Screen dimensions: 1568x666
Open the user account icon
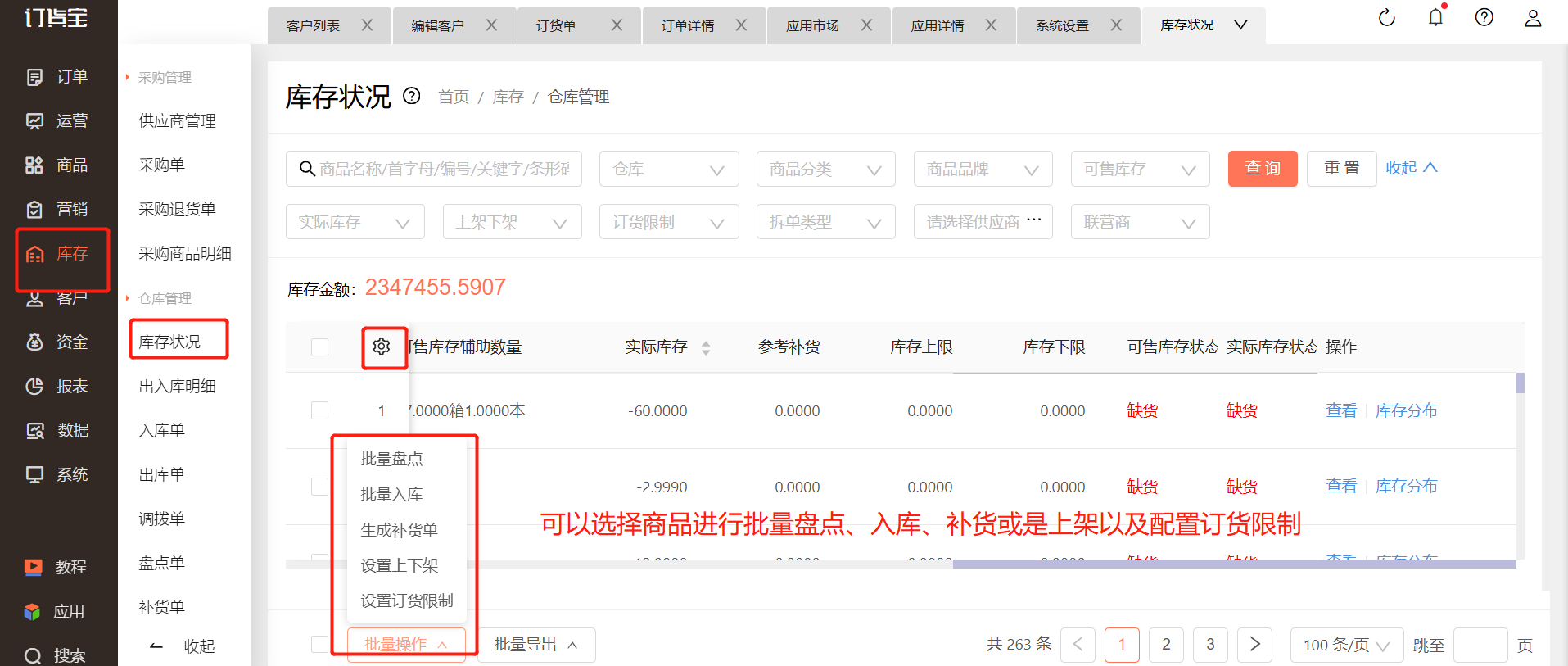(x=1533, y=18)
